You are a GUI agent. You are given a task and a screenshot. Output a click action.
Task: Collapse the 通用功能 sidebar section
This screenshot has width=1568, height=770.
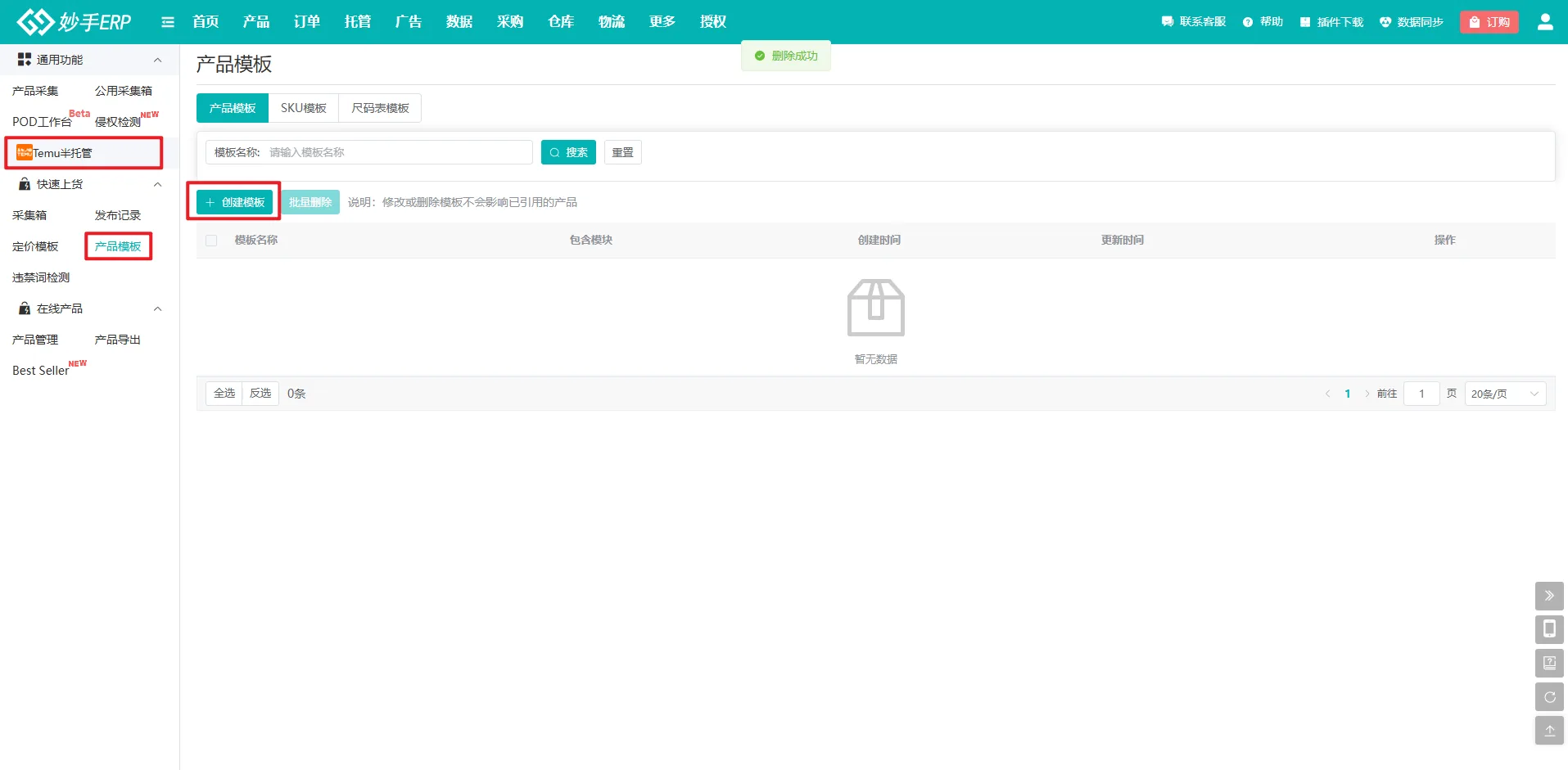tap(157, 60)
